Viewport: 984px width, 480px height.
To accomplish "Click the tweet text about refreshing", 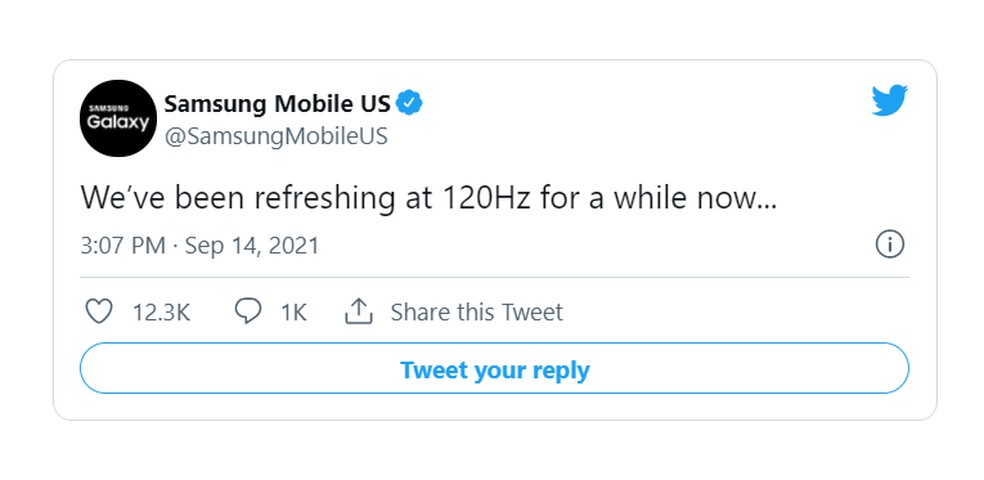I will pos(429,198).
